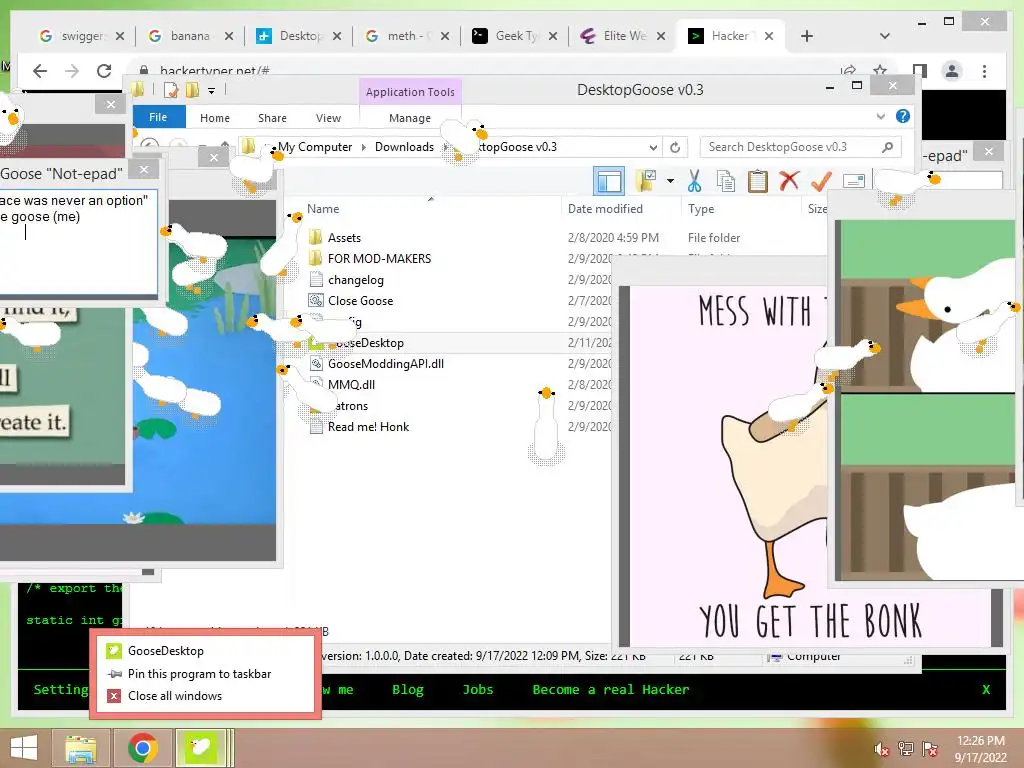Viewport: 1024px width, 768px height.
Task: Select Pin this program to taskbar
Action: click(x=199, y=674)
